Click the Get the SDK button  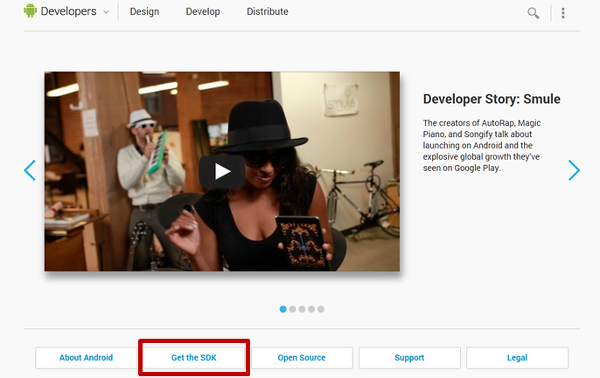click(x=194, y=358)
